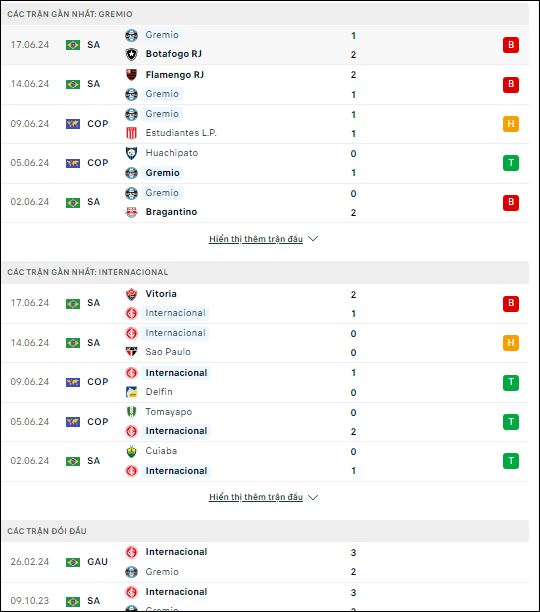The height and width of the screenshot is (612, 540).
Task: Click red B badge for Gremio vs Botafogo
Action: pyautogui.click(x=511, y=45)
